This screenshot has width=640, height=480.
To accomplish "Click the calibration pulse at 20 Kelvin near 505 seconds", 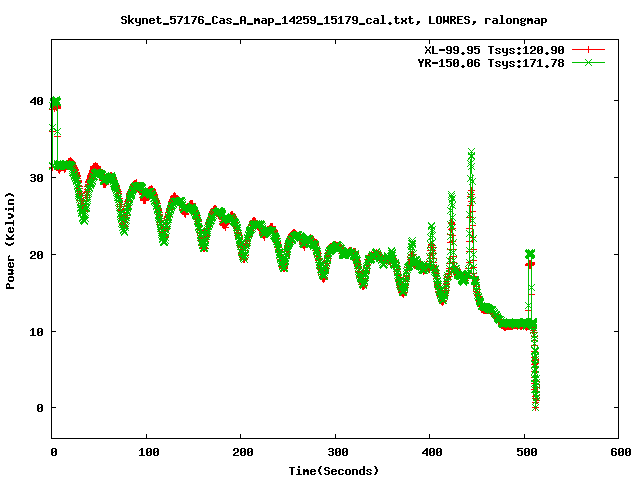I will (x=530, y=254).
